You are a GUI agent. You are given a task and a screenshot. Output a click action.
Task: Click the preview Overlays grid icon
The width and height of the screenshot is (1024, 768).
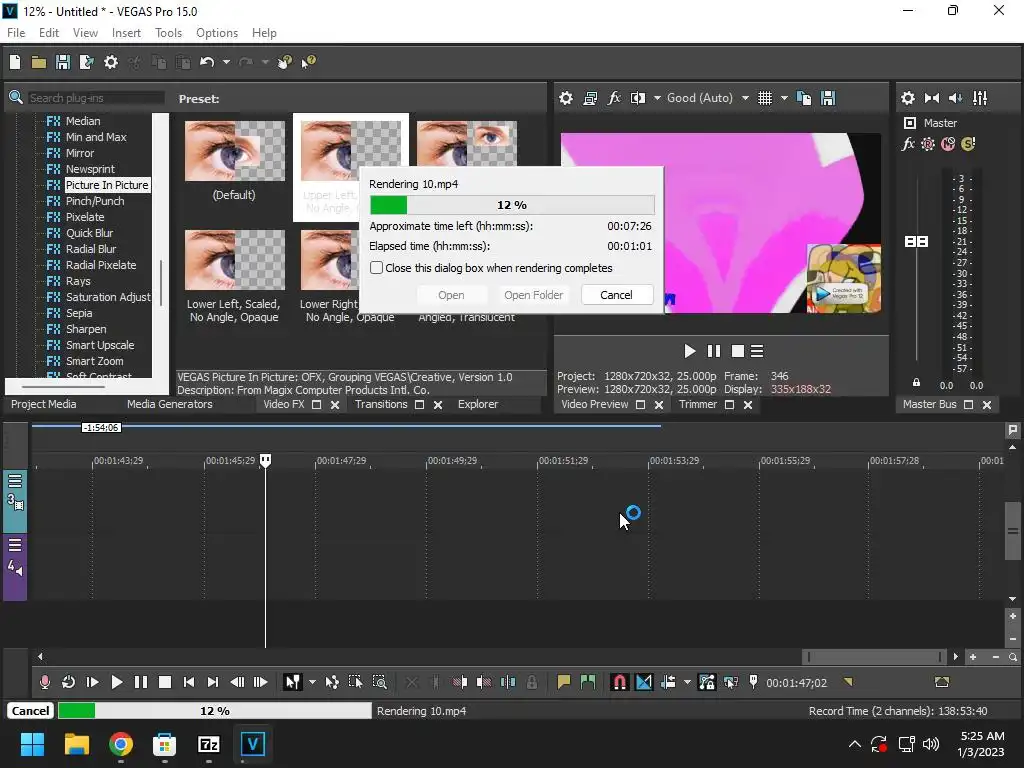tap(765, 98)
